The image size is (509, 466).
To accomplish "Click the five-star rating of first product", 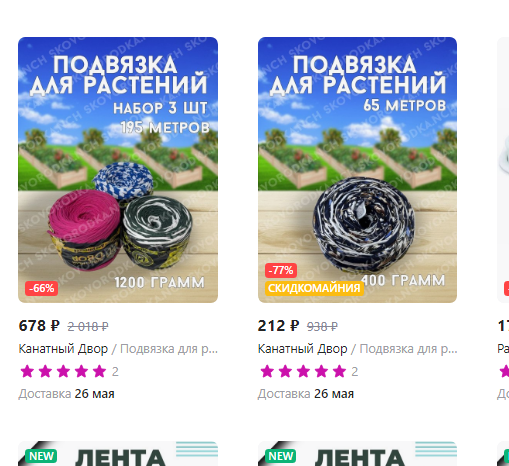I will (63, 371).
